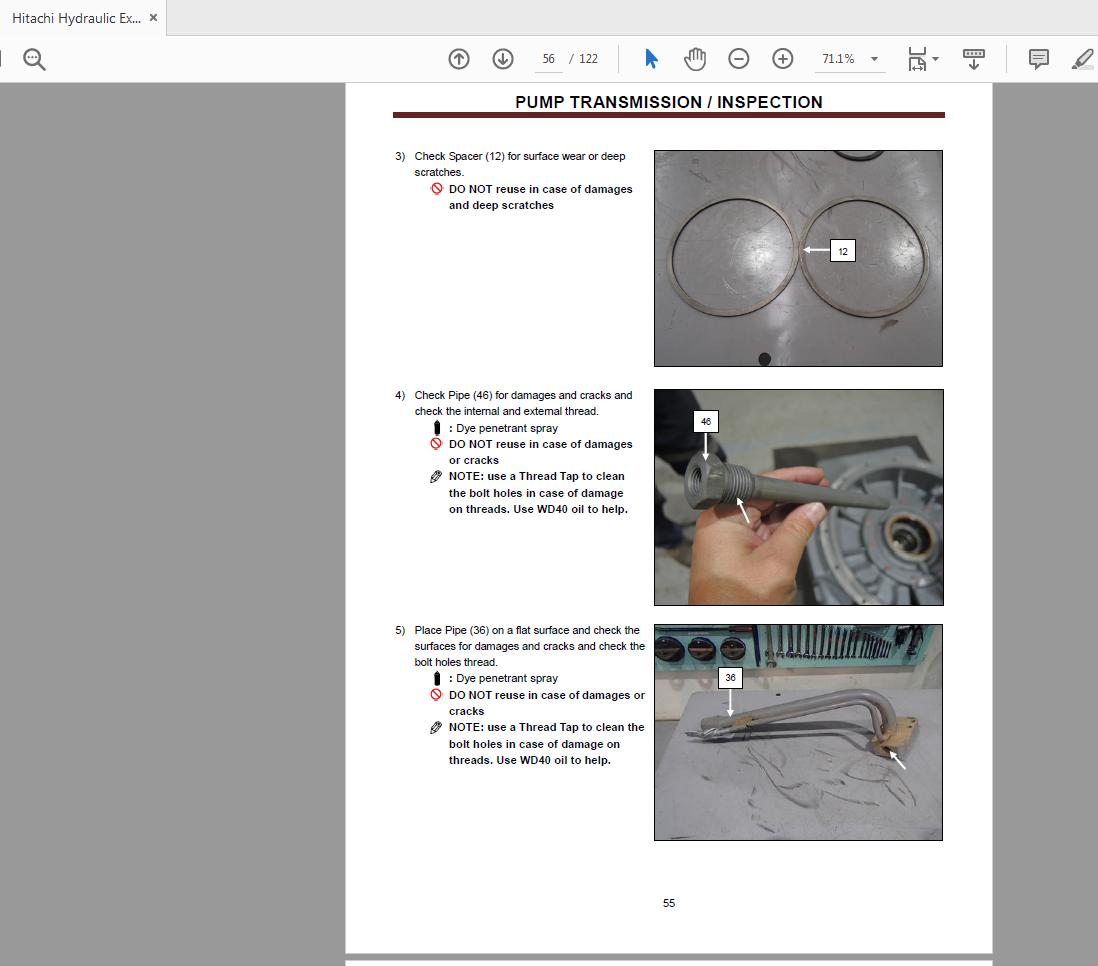Click the PUMP TRANSMISSION / INSPECTION heading
This screenshot has width=1098, height=966.
point(668,102)
